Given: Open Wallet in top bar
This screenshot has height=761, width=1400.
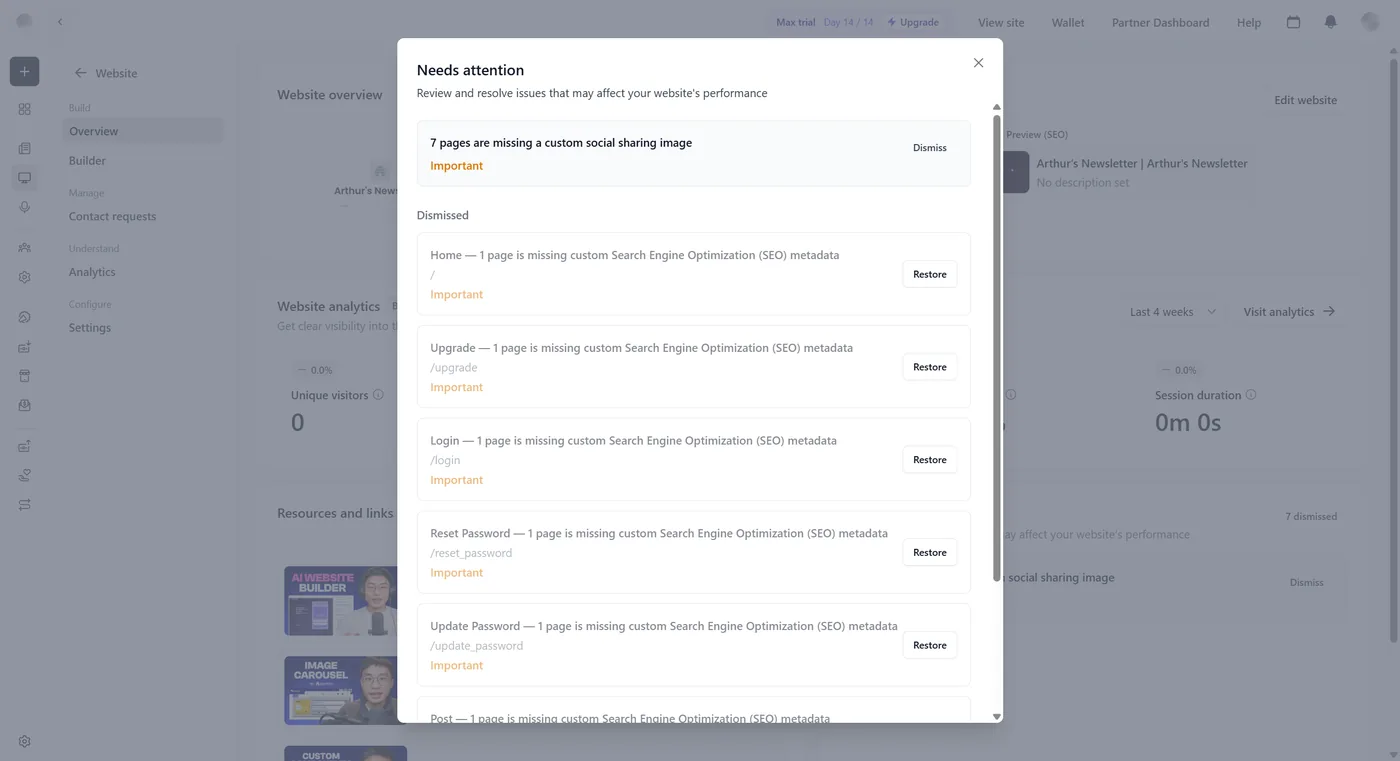Looking at the screenshot, I should 1068,22.
